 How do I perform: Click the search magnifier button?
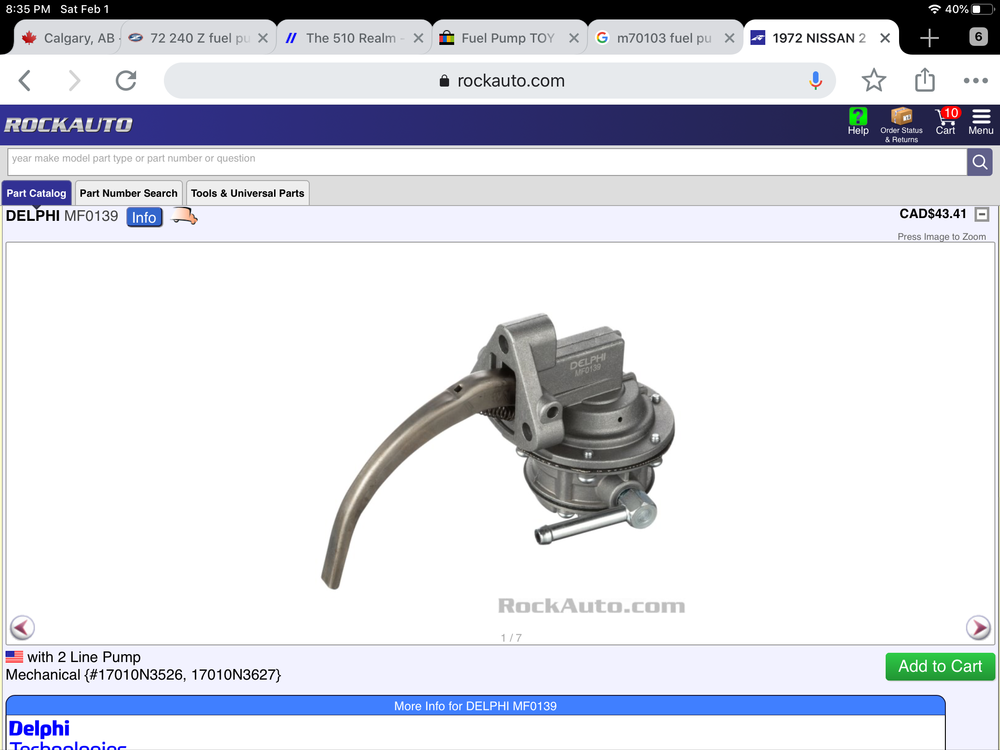coord(980,162)
